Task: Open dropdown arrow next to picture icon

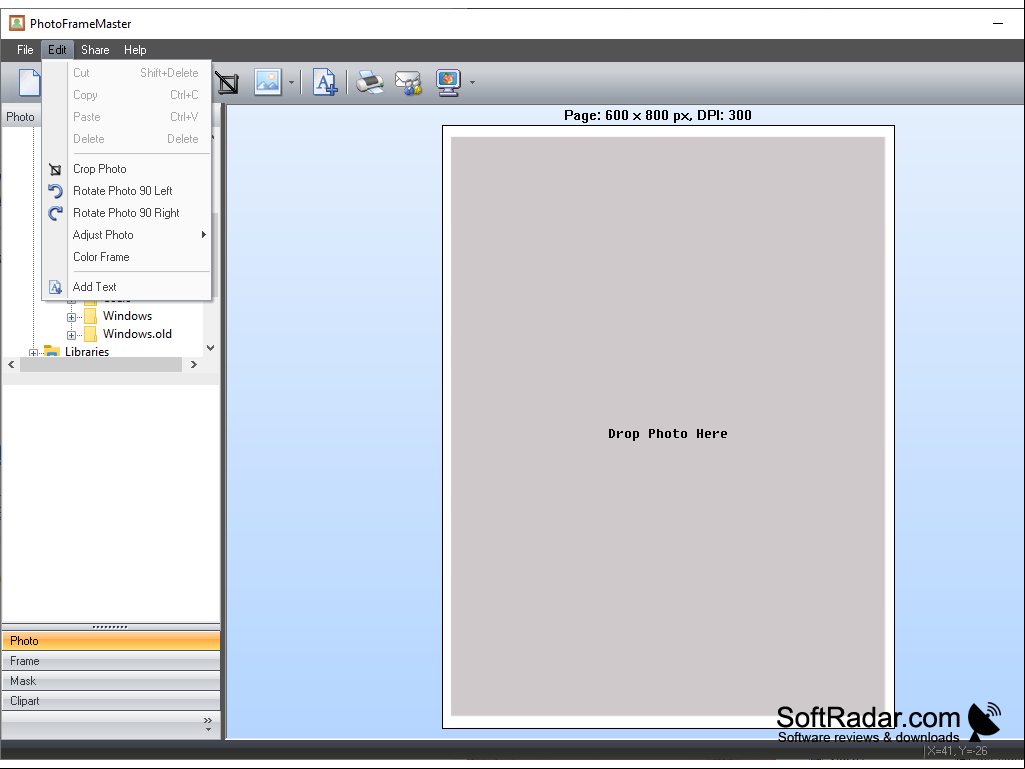Action: coord(291,83)
